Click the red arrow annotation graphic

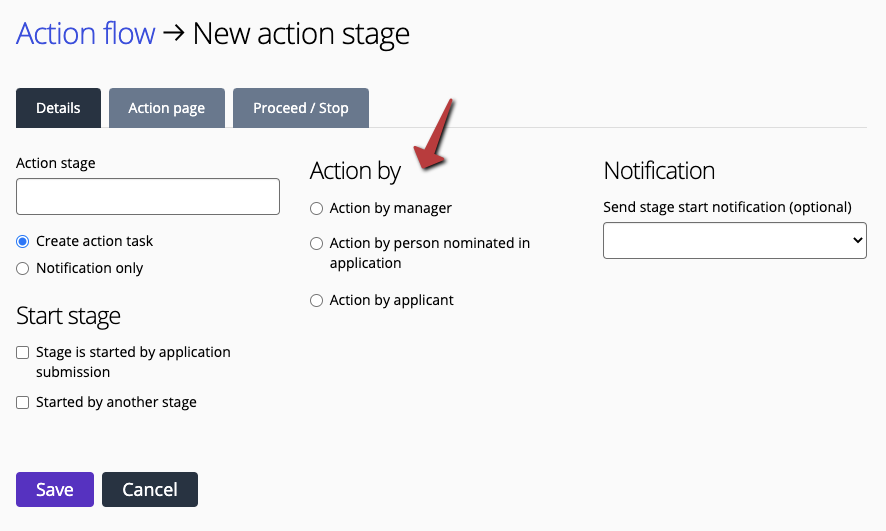click(x=434, y=134)
